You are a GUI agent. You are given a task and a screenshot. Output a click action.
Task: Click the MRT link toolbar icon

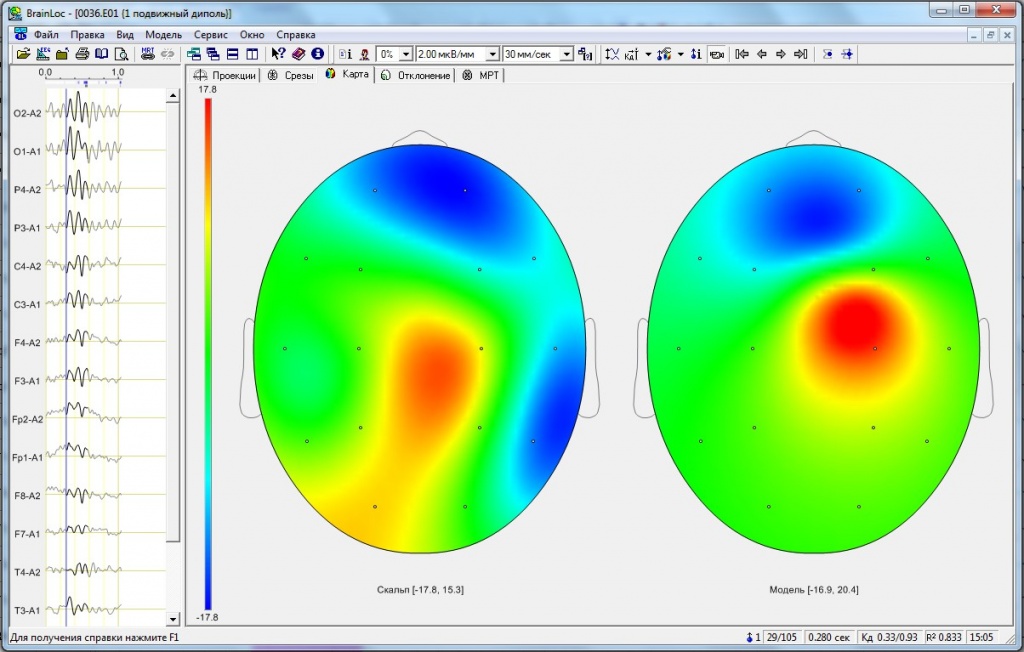(148, 54)
